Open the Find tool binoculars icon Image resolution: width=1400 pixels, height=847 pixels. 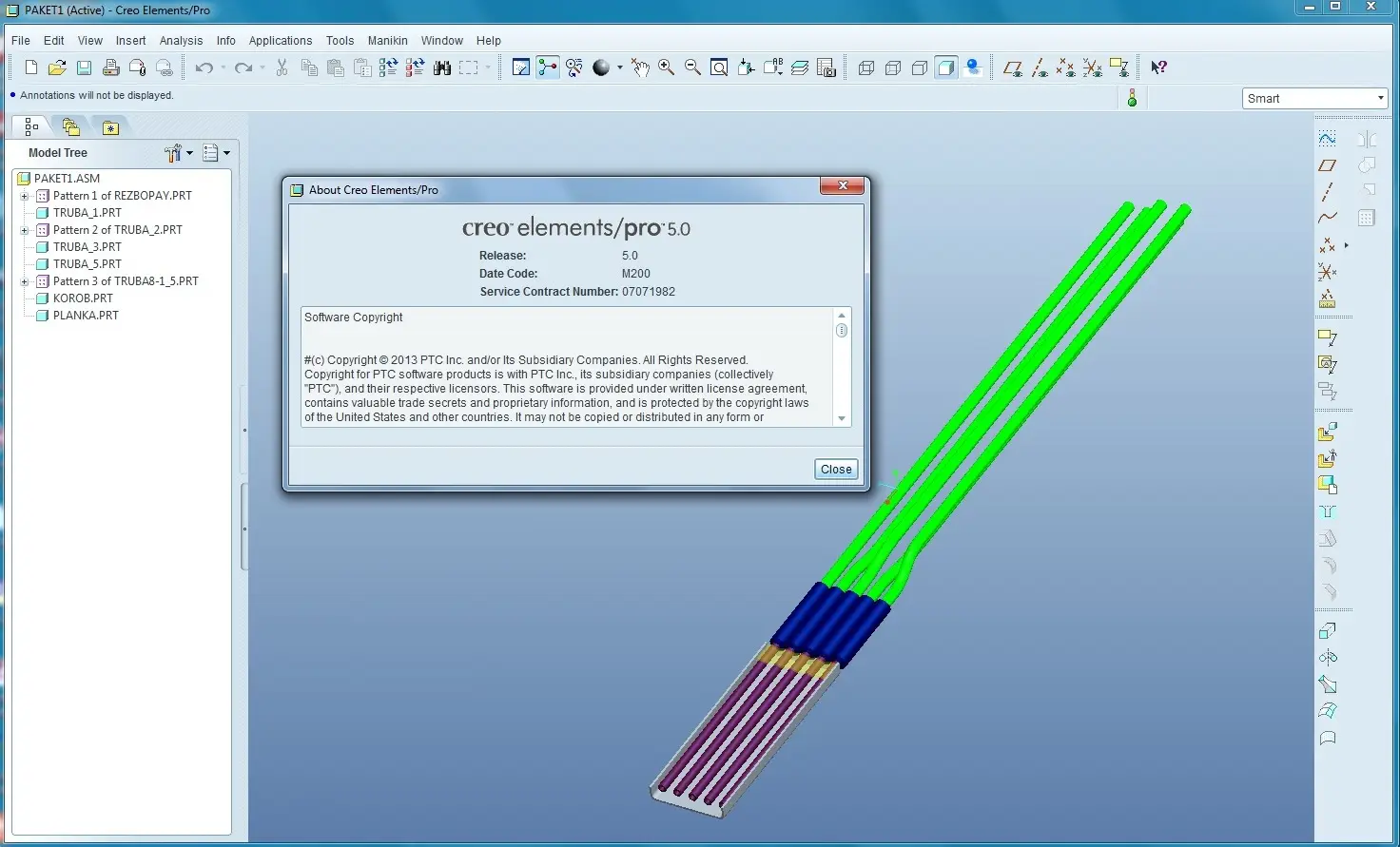[442, 67]
